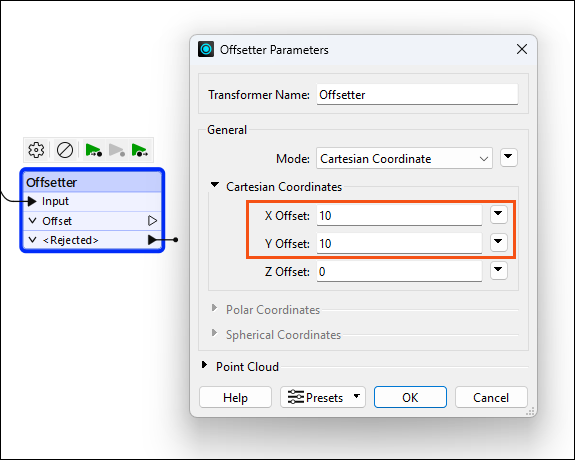Expand the Offset port attribute chevron
This screenshot has width=575, height=460.
(x=33, y=221)
